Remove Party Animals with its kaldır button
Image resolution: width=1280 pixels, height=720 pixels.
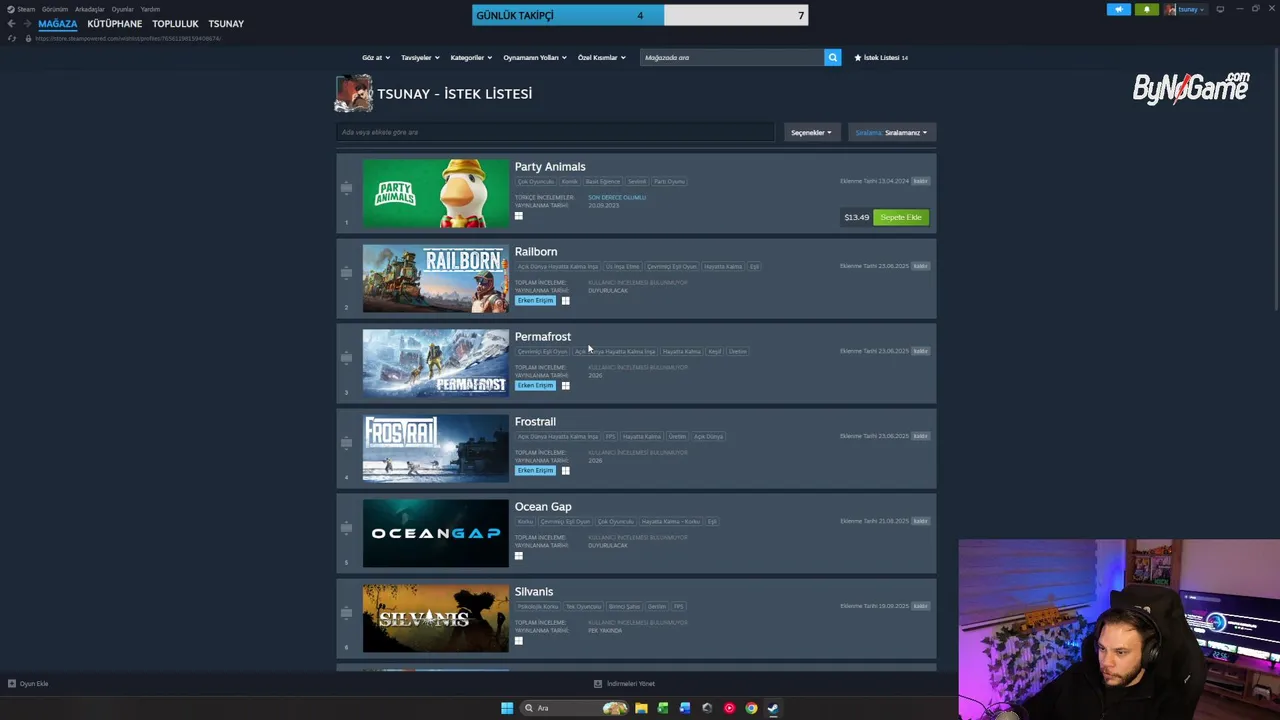(x=921, y=181)
